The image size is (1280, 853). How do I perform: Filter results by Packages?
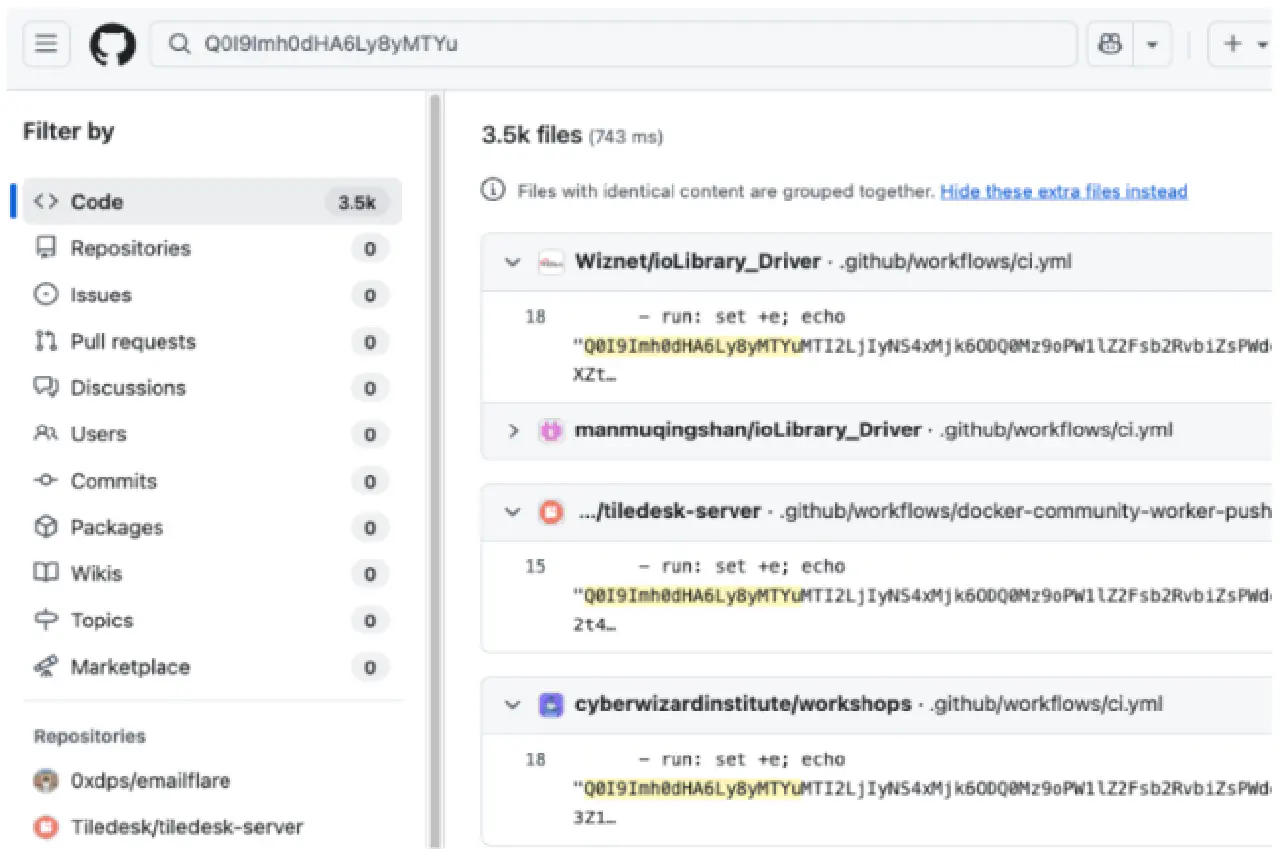point(212,527)
